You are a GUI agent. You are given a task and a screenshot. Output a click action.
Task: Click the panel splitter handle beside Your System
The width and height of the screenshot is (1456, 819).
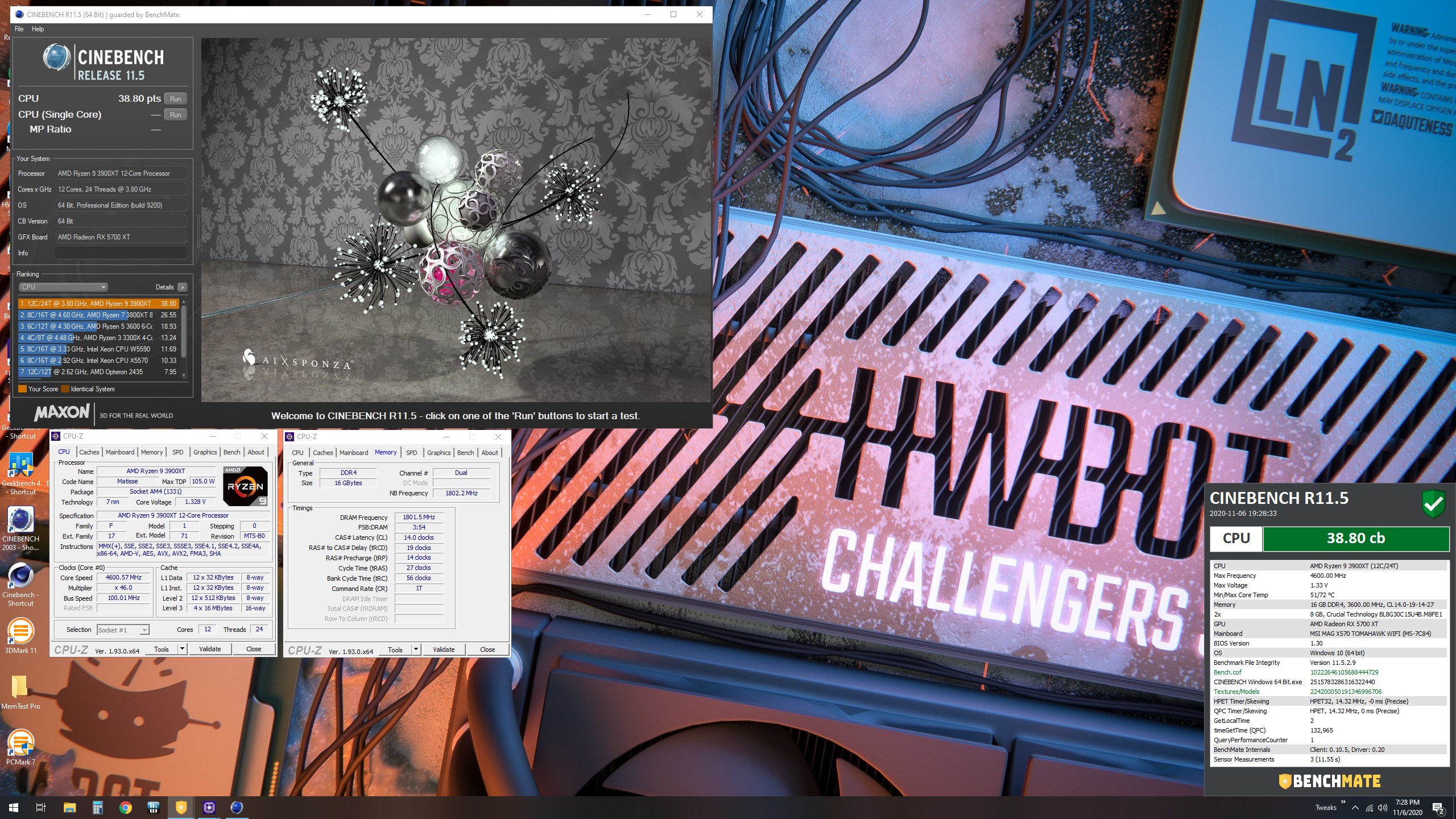pyautogui.click(x=198, y=230)
